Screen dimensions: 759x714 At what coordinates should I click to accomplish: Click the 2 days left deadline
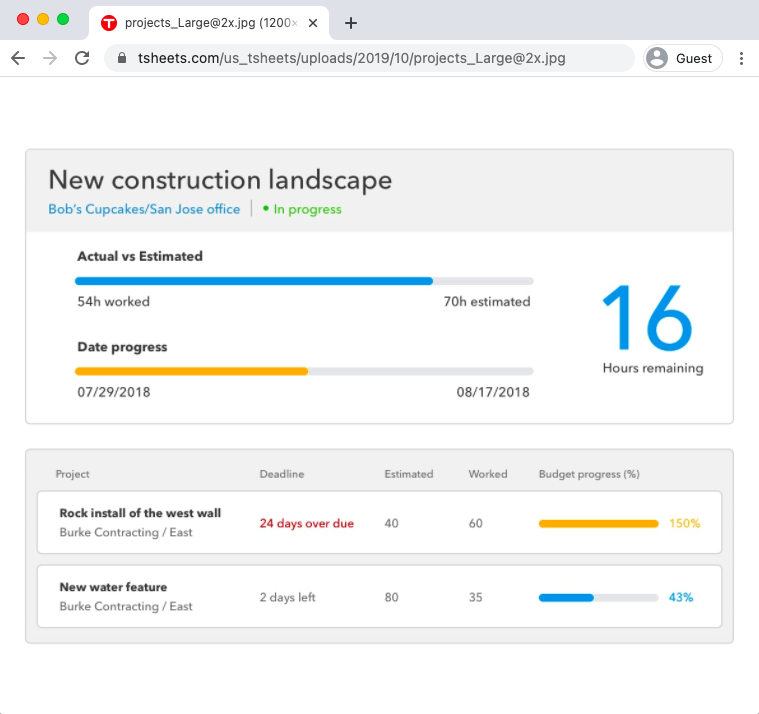click(x=288, y=597)
